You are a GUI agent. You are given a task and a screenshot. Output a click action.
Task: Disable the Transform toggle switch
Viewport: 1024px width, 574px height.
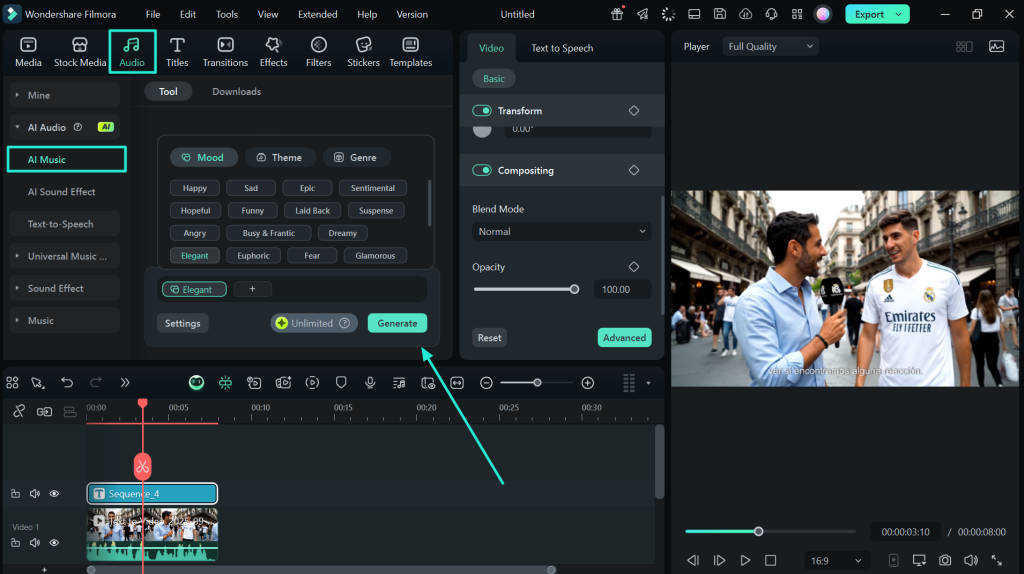click(x=482, y=111)
